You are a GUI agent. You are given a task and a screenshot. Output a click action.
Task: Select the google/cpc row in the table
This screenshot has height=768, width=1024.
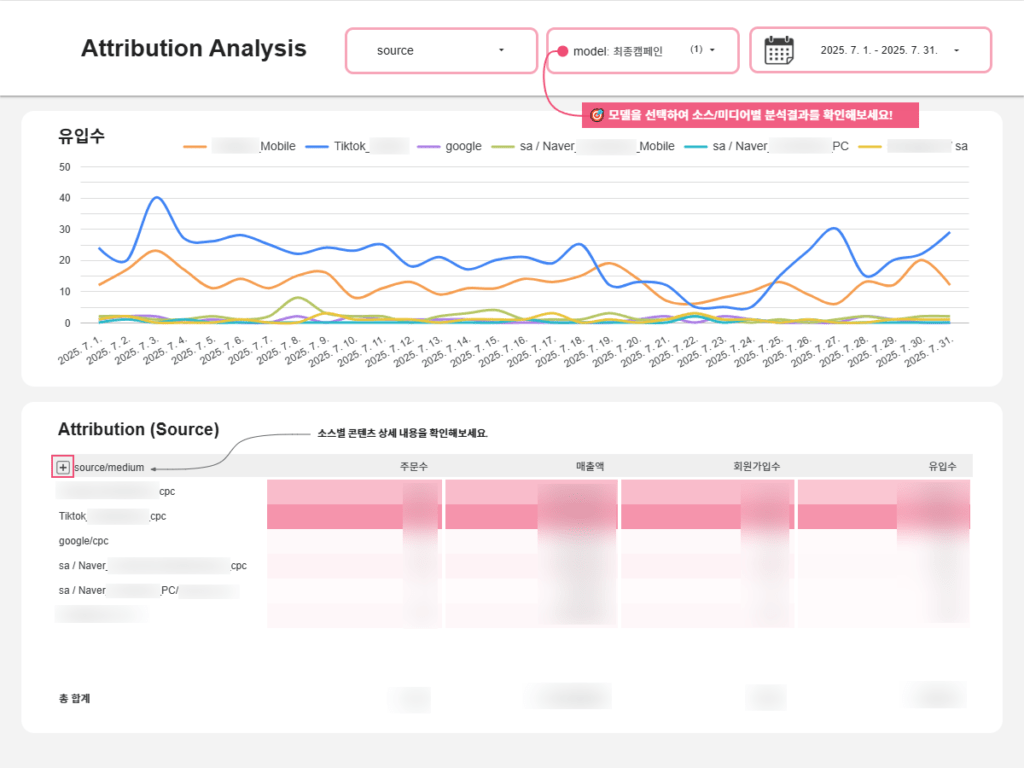coord(83,541)
